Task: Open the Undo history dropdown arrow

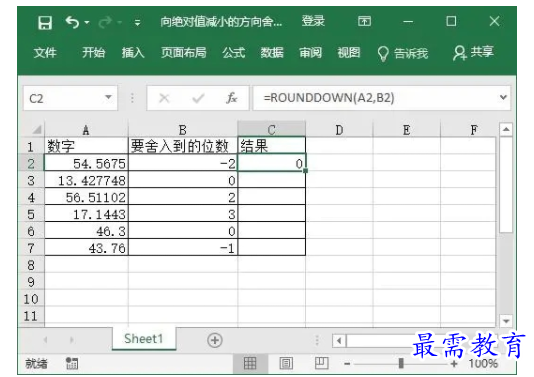Action: (87, 22)
